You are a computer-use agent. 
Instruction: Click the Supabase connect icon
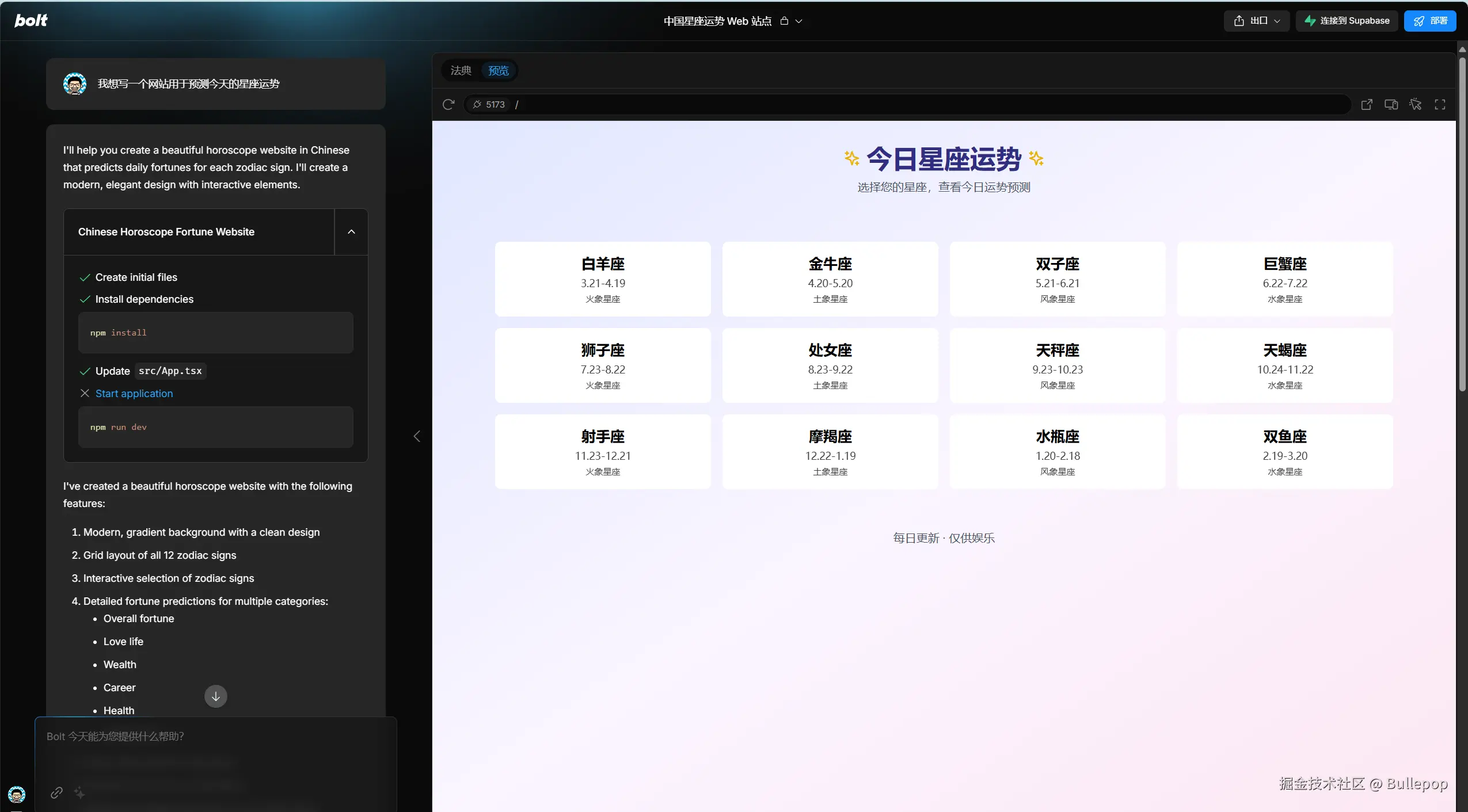[x=1310, y=20]
